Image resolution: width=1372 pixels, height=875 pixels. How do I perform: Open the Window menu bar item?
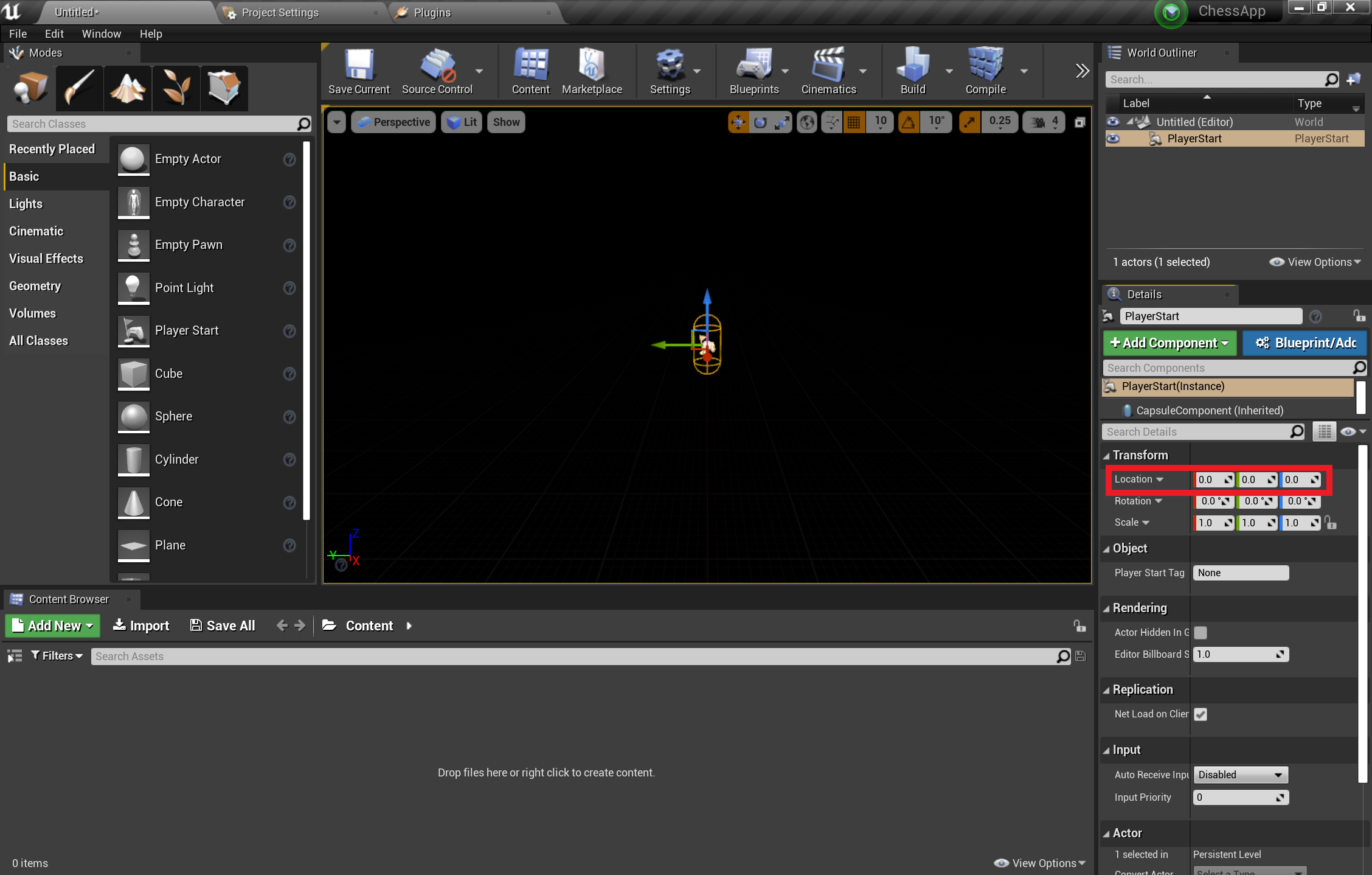[99, 34]
